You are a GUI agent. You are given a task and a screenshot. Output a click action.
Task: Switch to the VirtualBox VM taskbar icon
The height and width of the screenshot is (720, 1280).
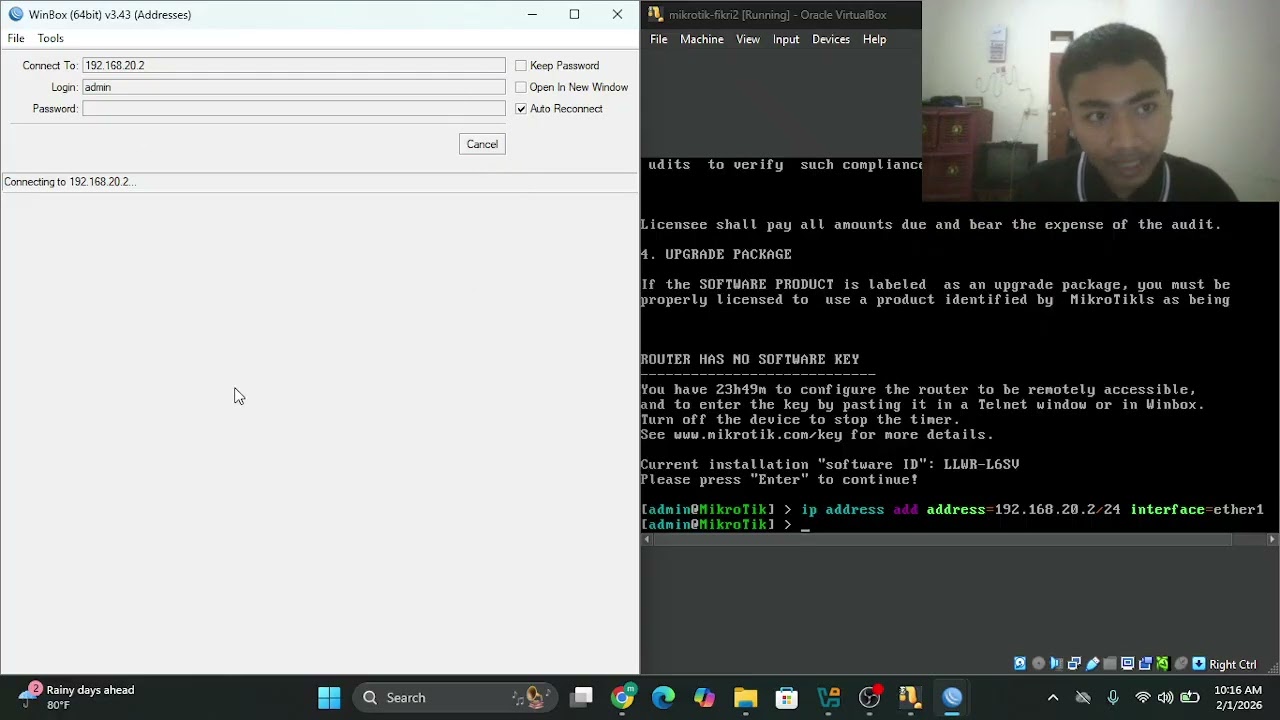tap(910, 697)
